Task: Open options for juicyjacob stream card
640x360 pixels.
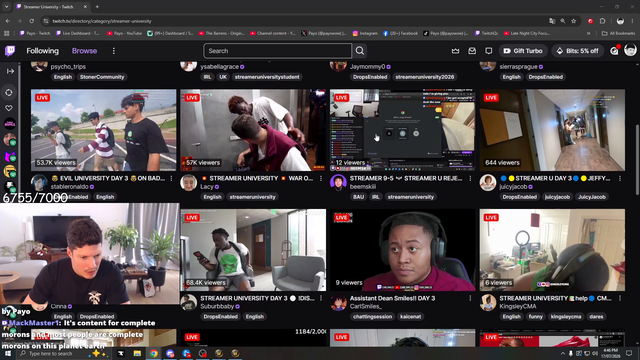Action: 620,178
